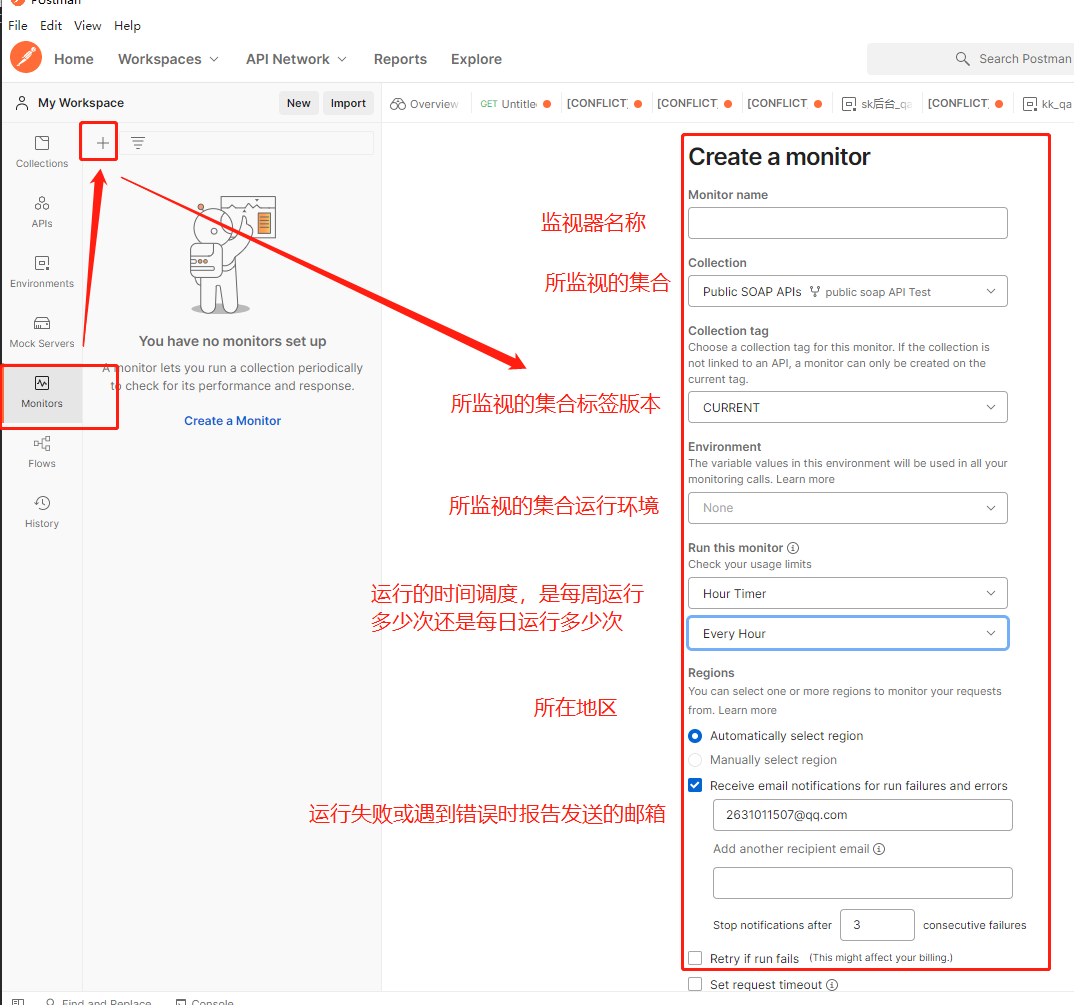This screenshot has width=1074, height=1005.
Task: Select Manually select region radio
Action: point(695,760)
